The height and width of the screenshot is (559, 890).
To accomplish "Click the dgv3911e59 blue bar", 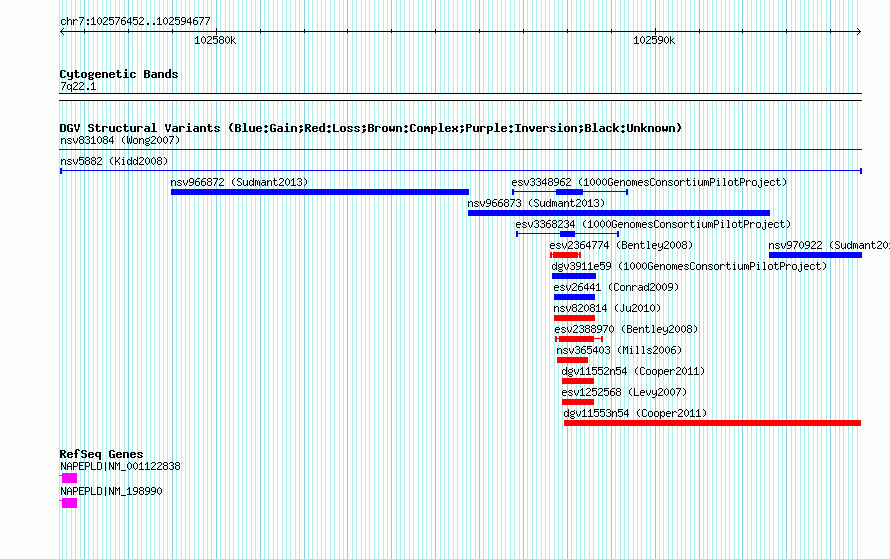I will 574,276.
